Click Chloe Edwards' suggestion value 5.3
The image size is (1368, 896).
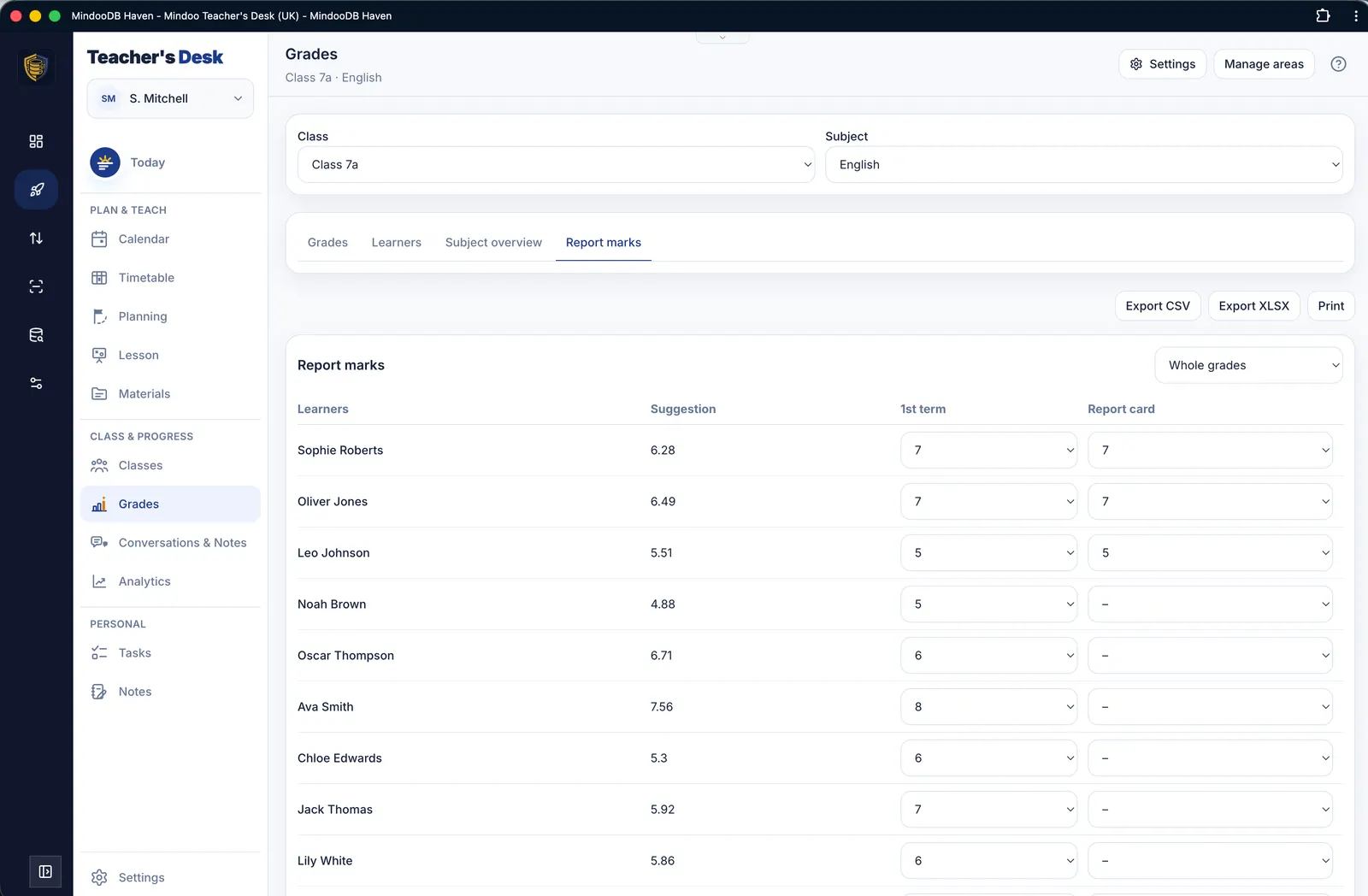[659, 758]
